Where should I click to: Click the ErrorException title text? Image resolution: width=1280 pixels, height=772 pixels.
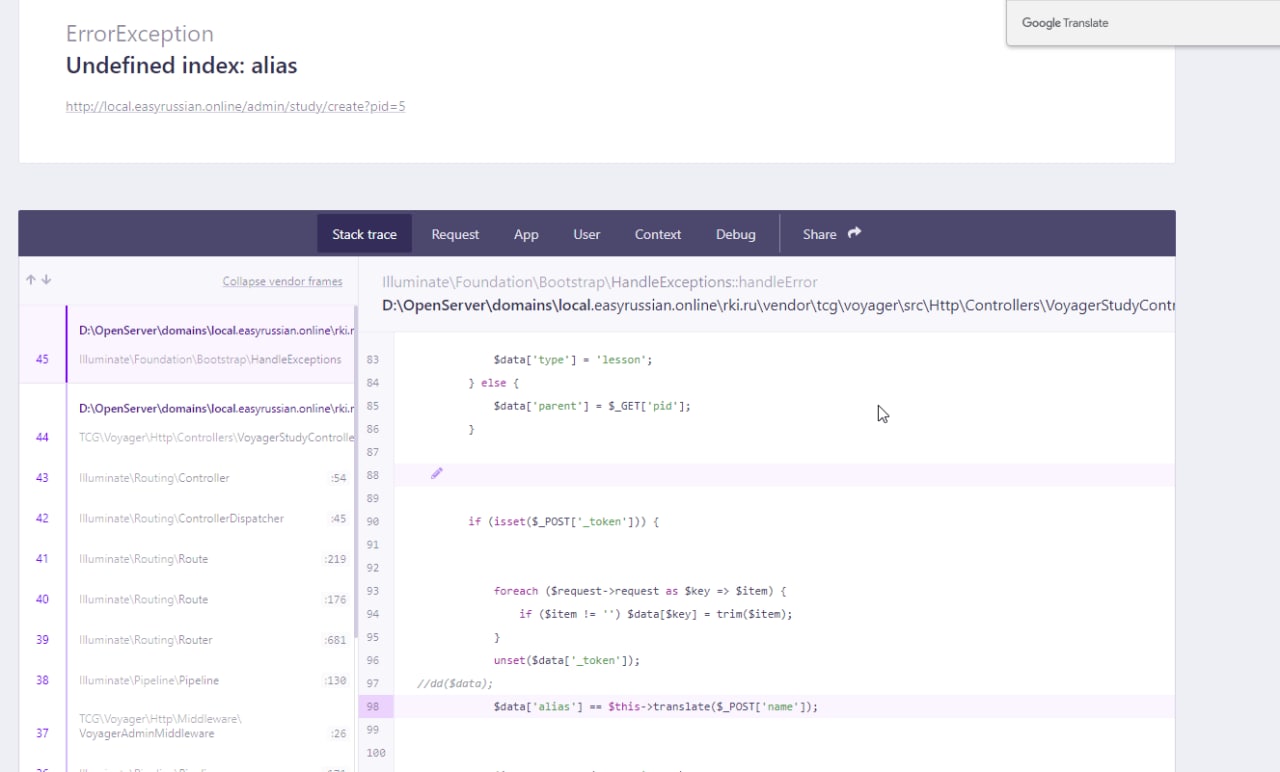140,33
